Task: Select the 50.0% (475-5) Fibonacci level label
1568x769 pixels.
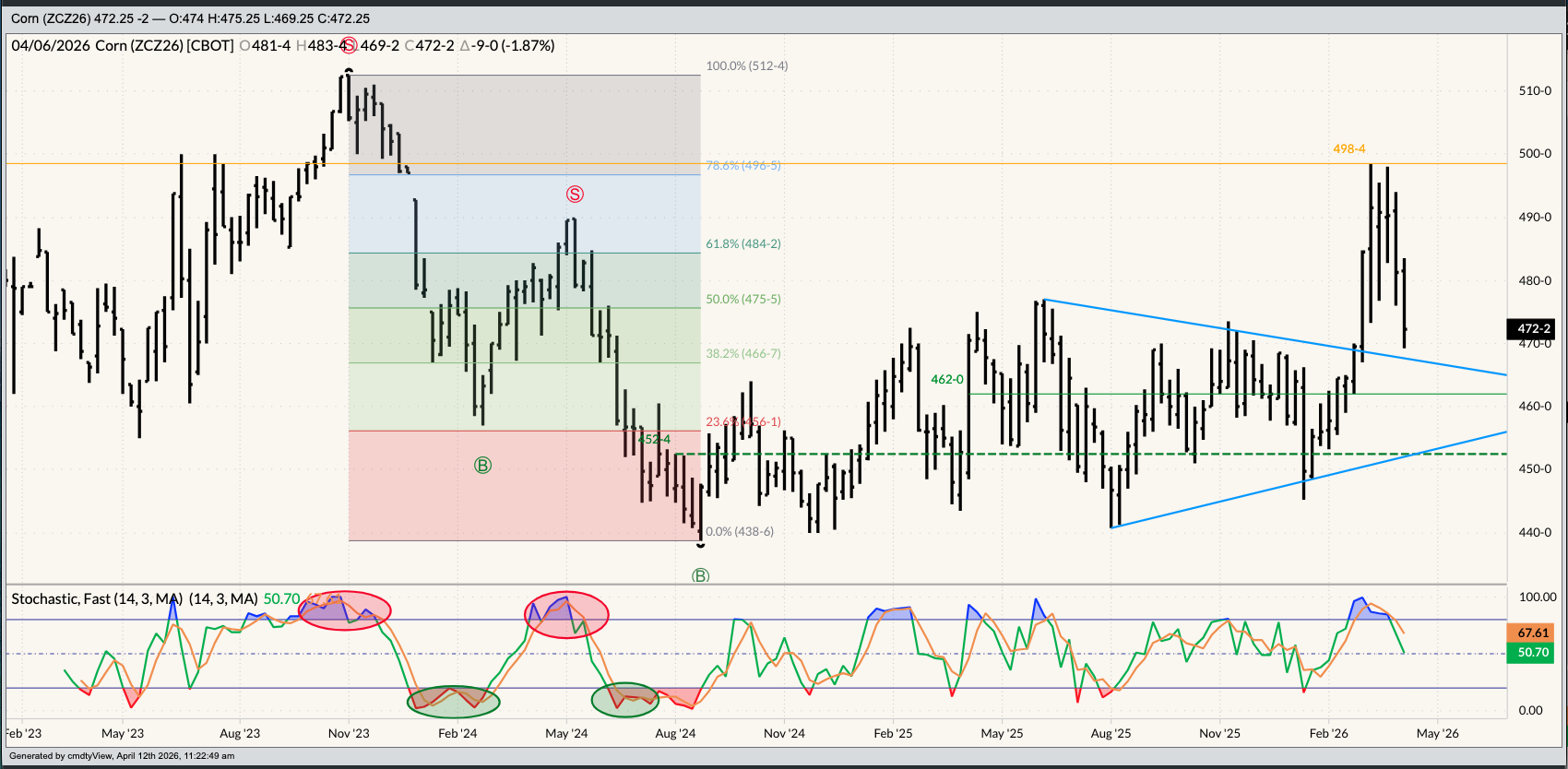Action: coord(742,299)
